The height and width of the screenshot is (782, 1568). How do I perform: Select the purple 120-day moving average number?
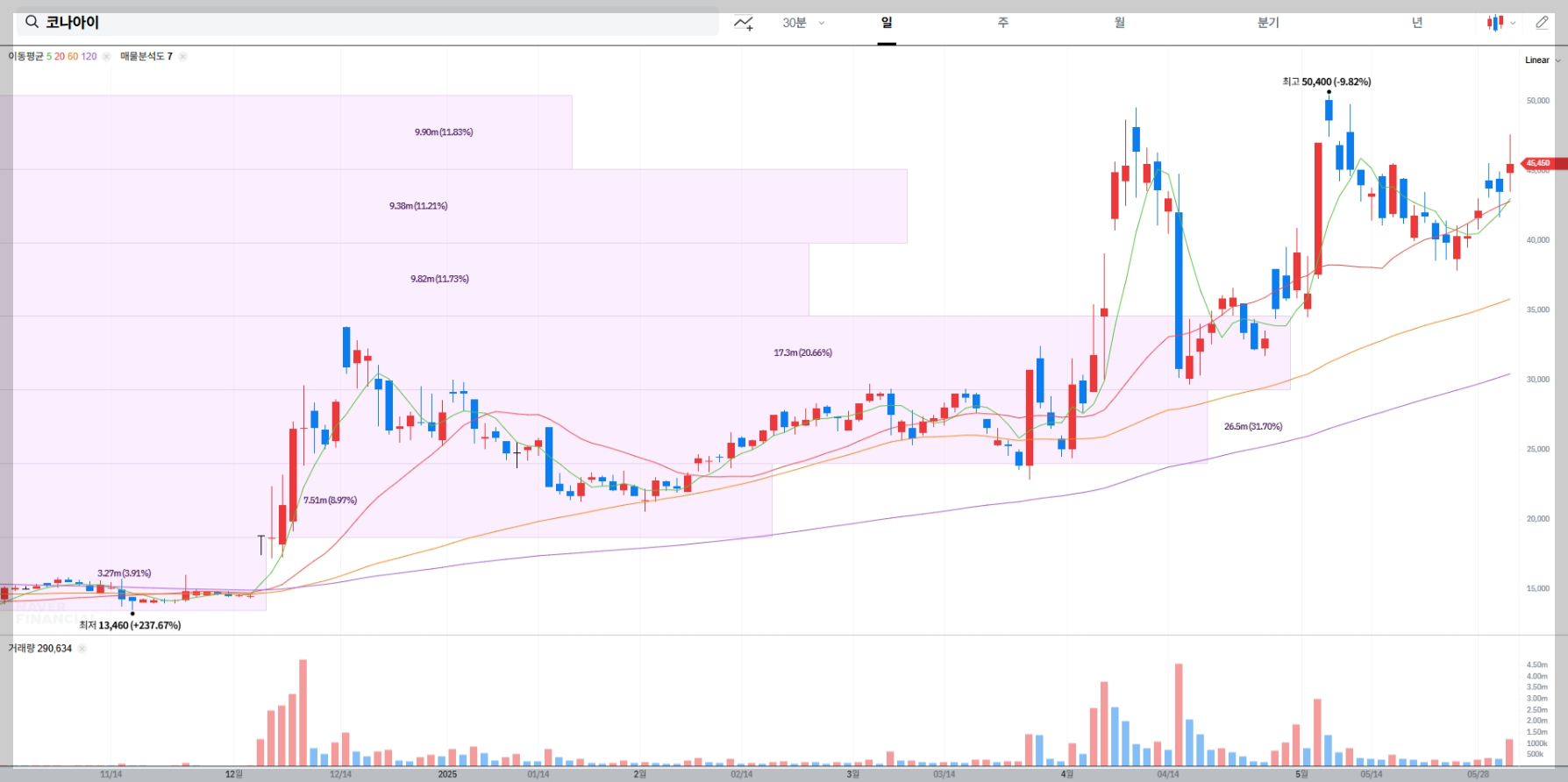(89, 56)
